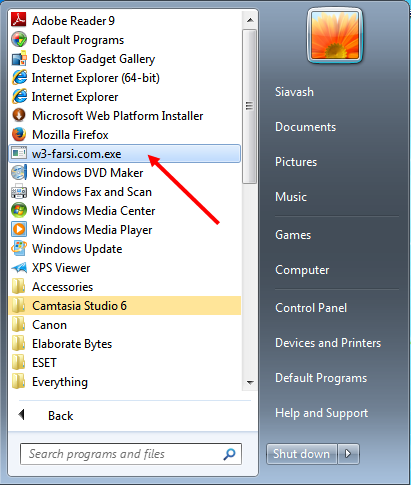The height and width of the screenshot is (485, 411).
Task: Open Default Programs in the right pane
Action: (x=321, y=378)
